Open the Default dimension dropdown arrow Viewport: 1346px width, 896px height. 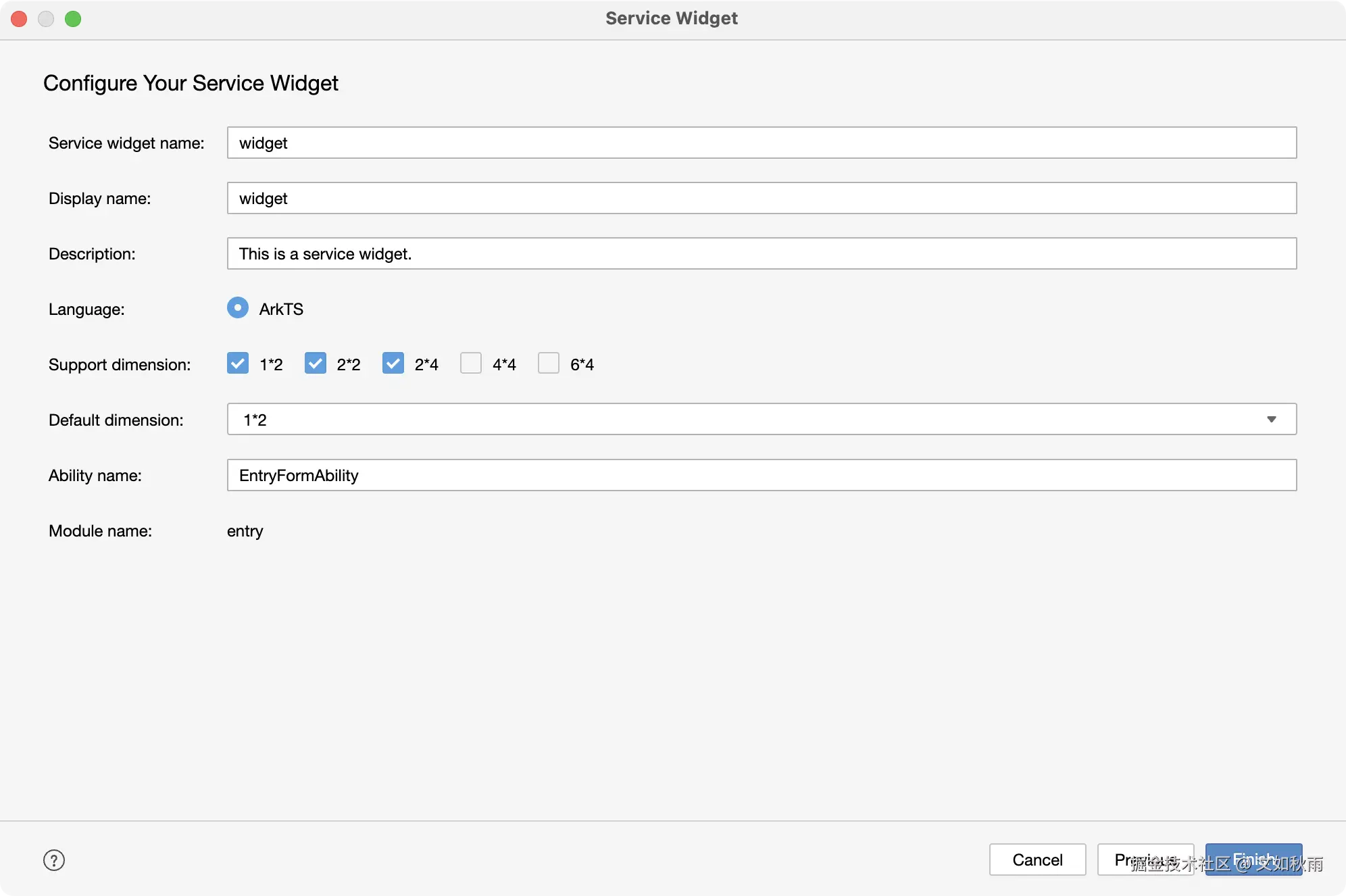1271,420
